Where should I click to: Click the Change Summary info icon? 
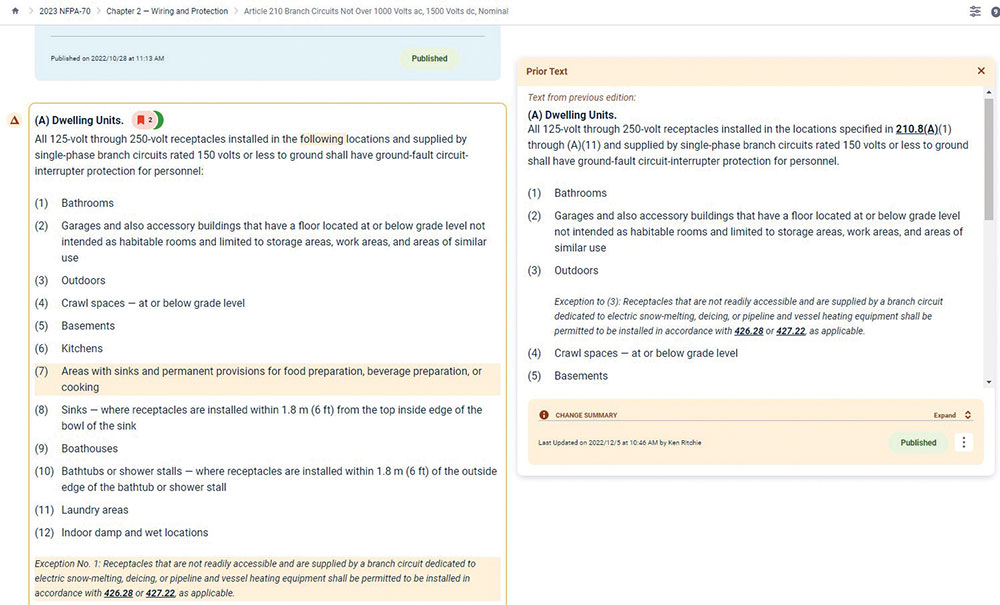[x=544, y=415]
